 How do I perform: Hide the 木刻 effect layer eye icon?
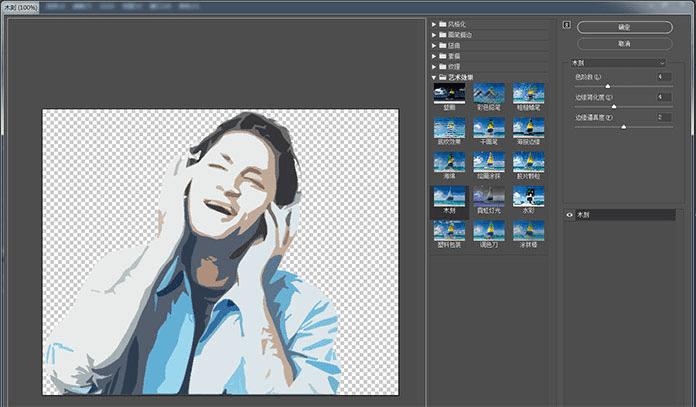tap(570, 215)
